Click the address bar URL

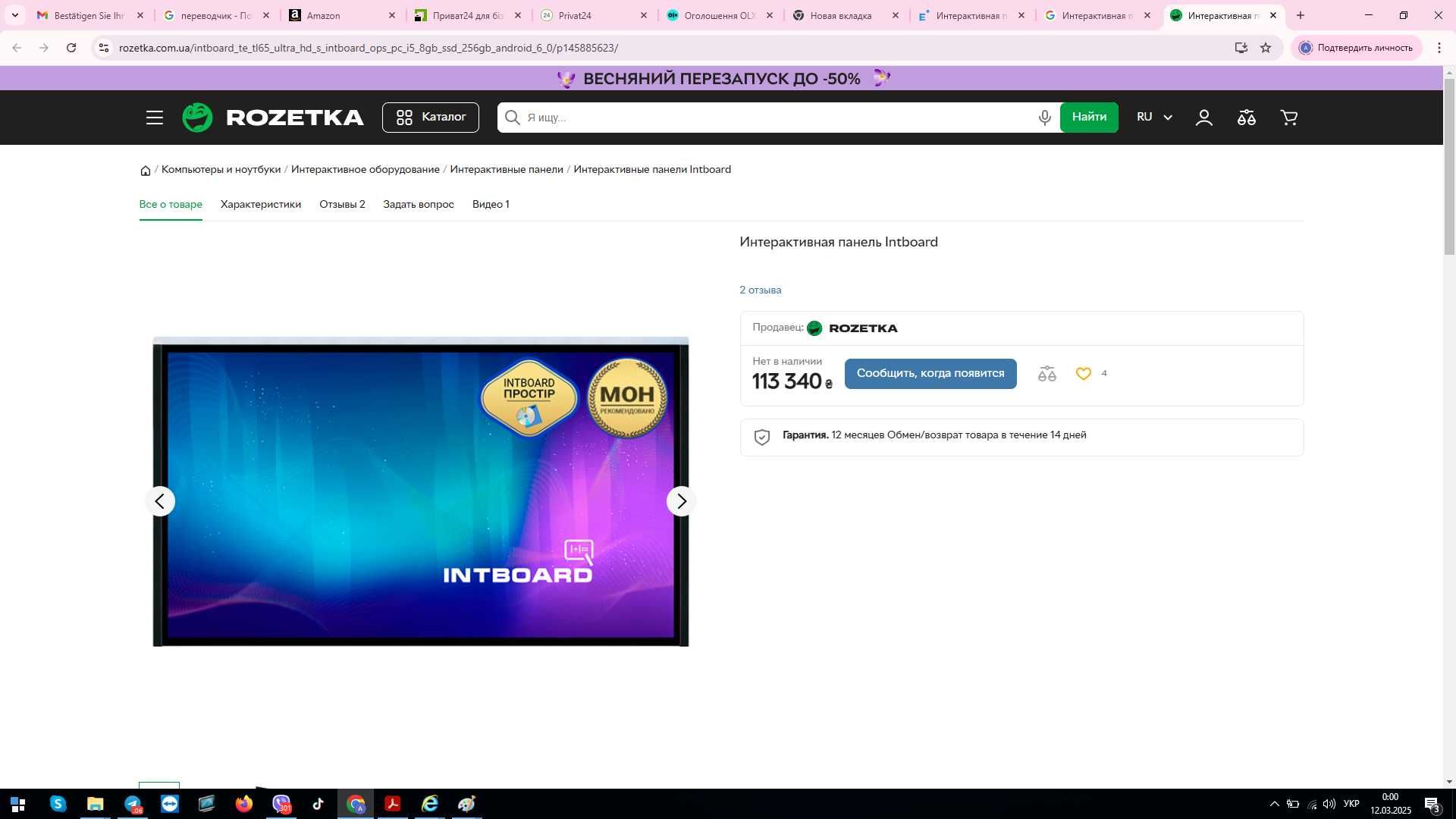[369, 48]
